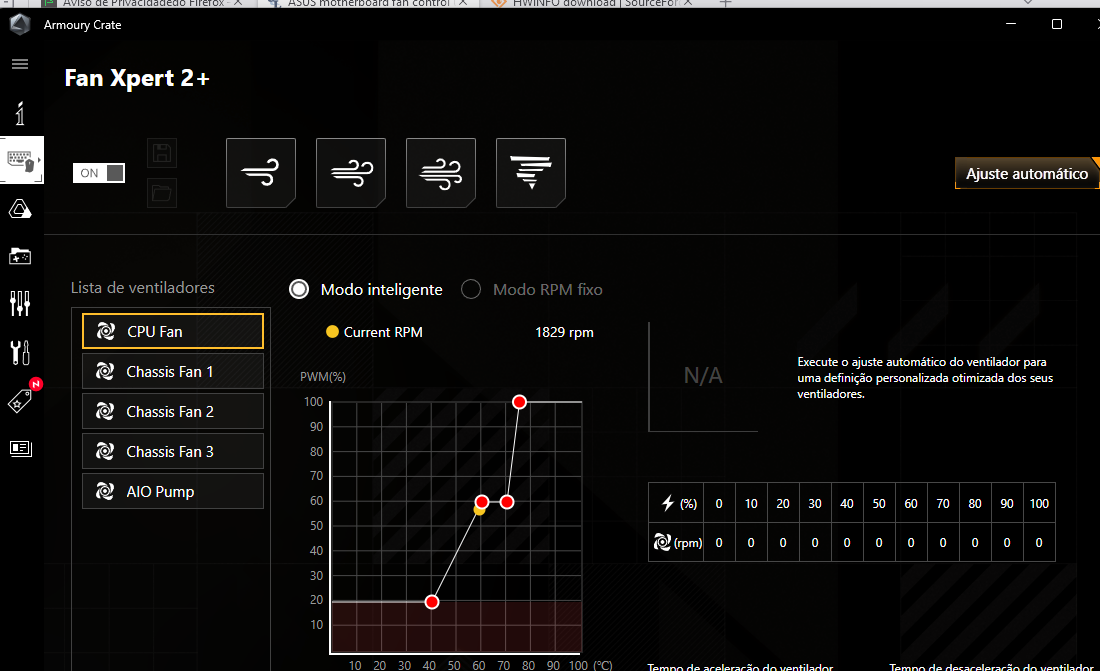
Task: Click the 100 percent power table cell
Action: pyautogui.click(x=1039, y=503)
